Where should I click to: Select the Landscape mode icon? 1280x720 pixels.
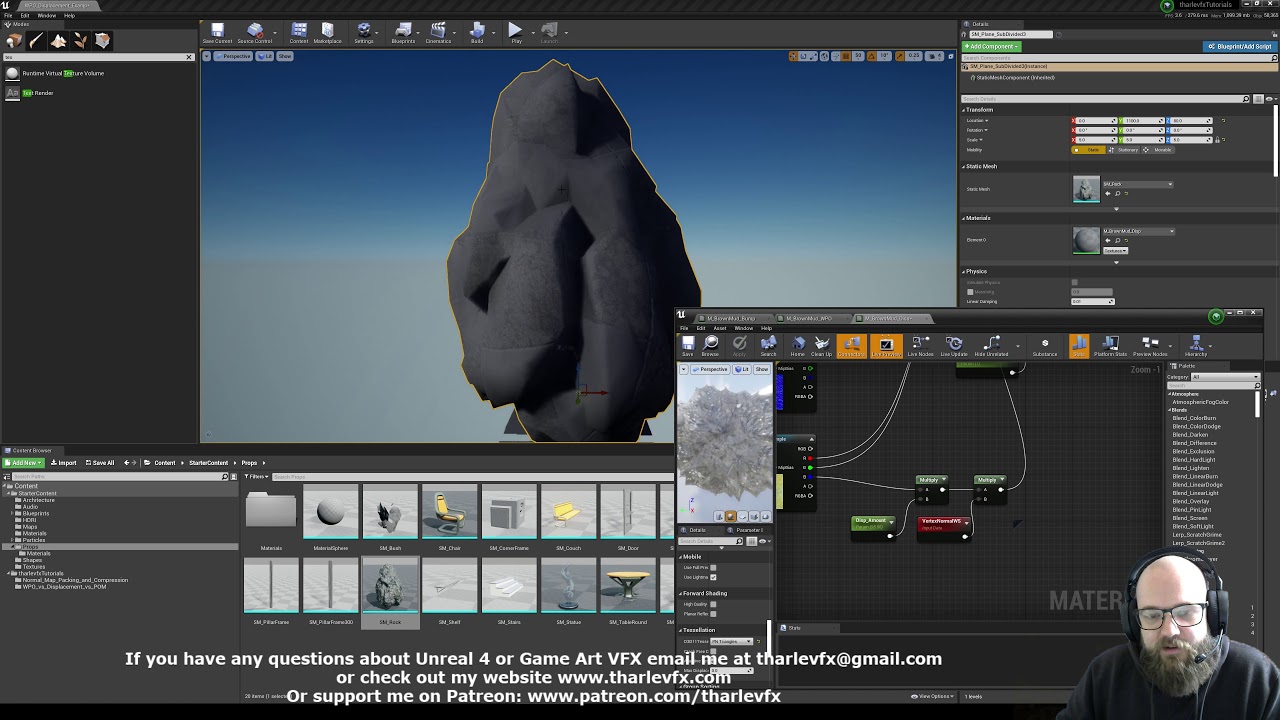tap(58, 41)
